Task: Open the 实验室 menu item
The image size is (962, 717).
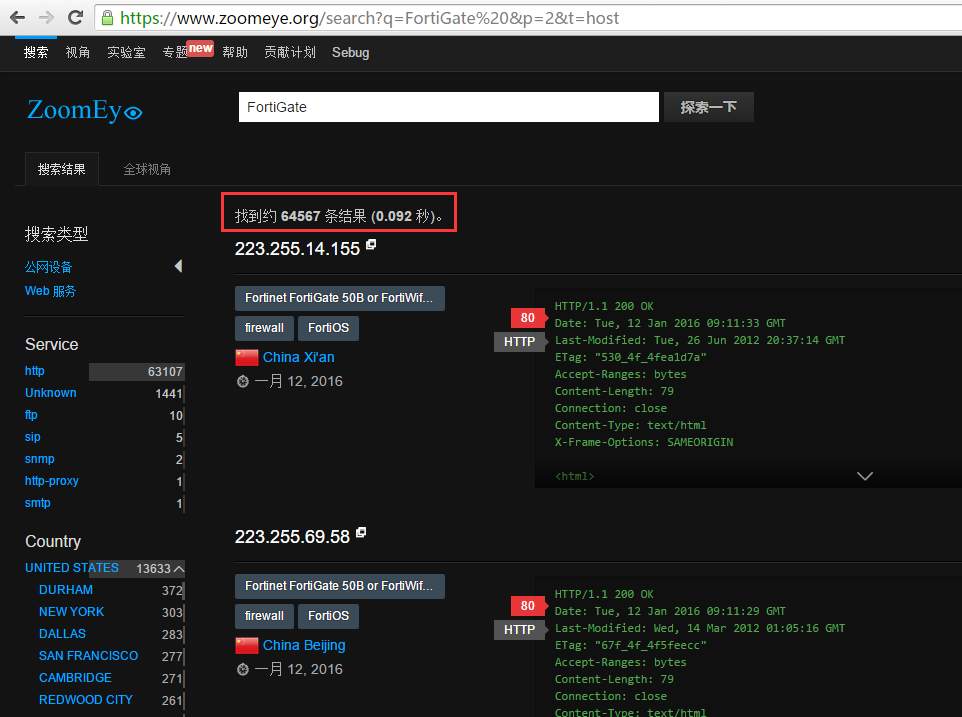Action: coord(126,52)
